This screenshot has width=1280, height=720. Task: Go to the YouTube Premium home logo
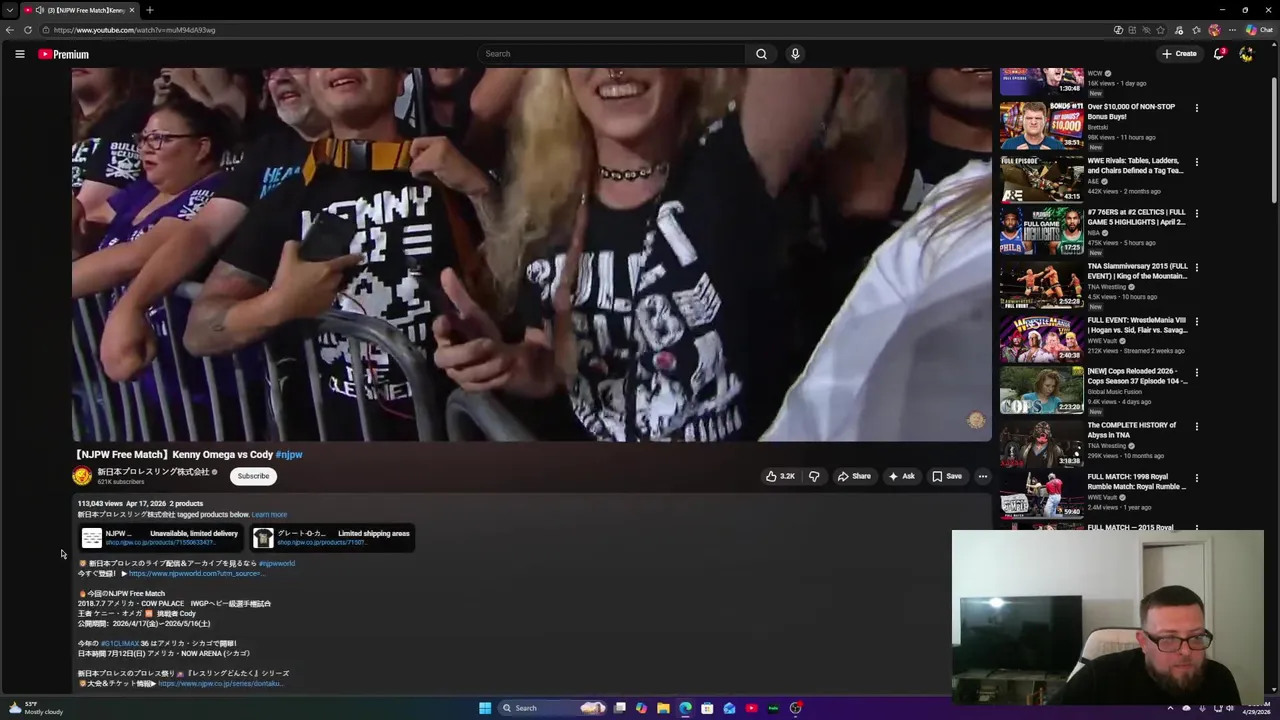63,54
